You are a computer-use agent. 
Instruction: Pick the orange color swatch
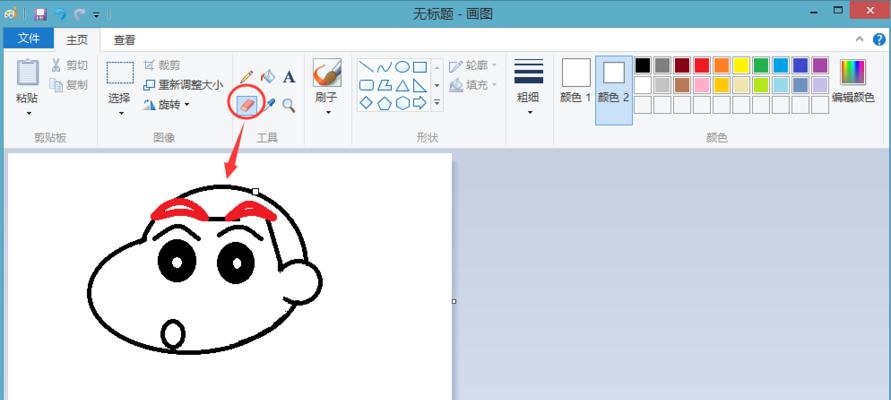click(722, 65)
